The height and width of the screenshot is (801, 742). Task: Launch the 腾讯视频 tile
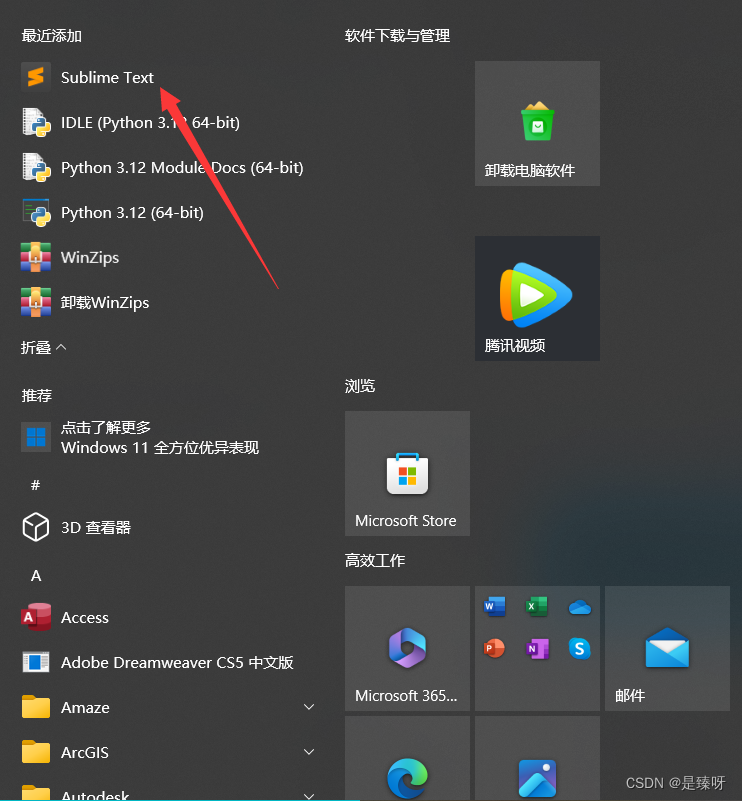coord(537,298)
